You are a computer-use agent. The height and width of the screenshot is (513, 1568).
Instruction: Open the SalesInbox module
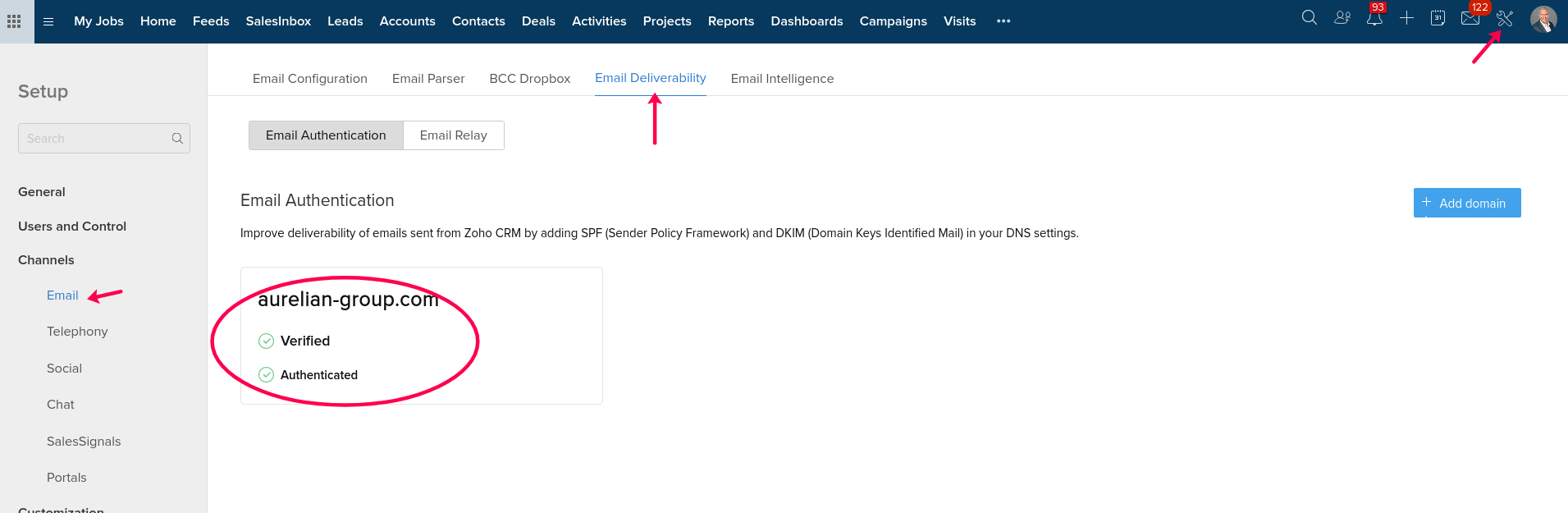click(278, 21)
